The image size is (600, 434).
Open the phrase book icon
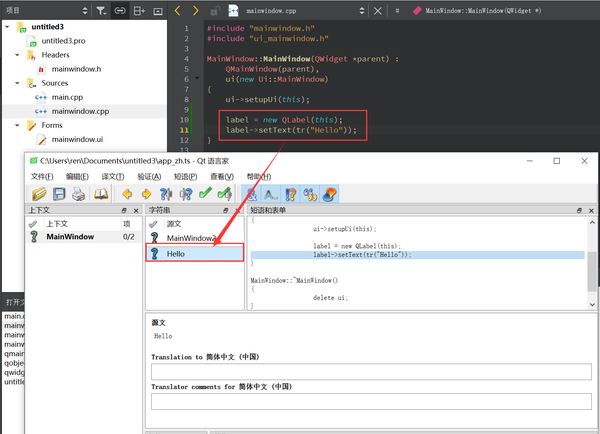(x=101, y=194)
